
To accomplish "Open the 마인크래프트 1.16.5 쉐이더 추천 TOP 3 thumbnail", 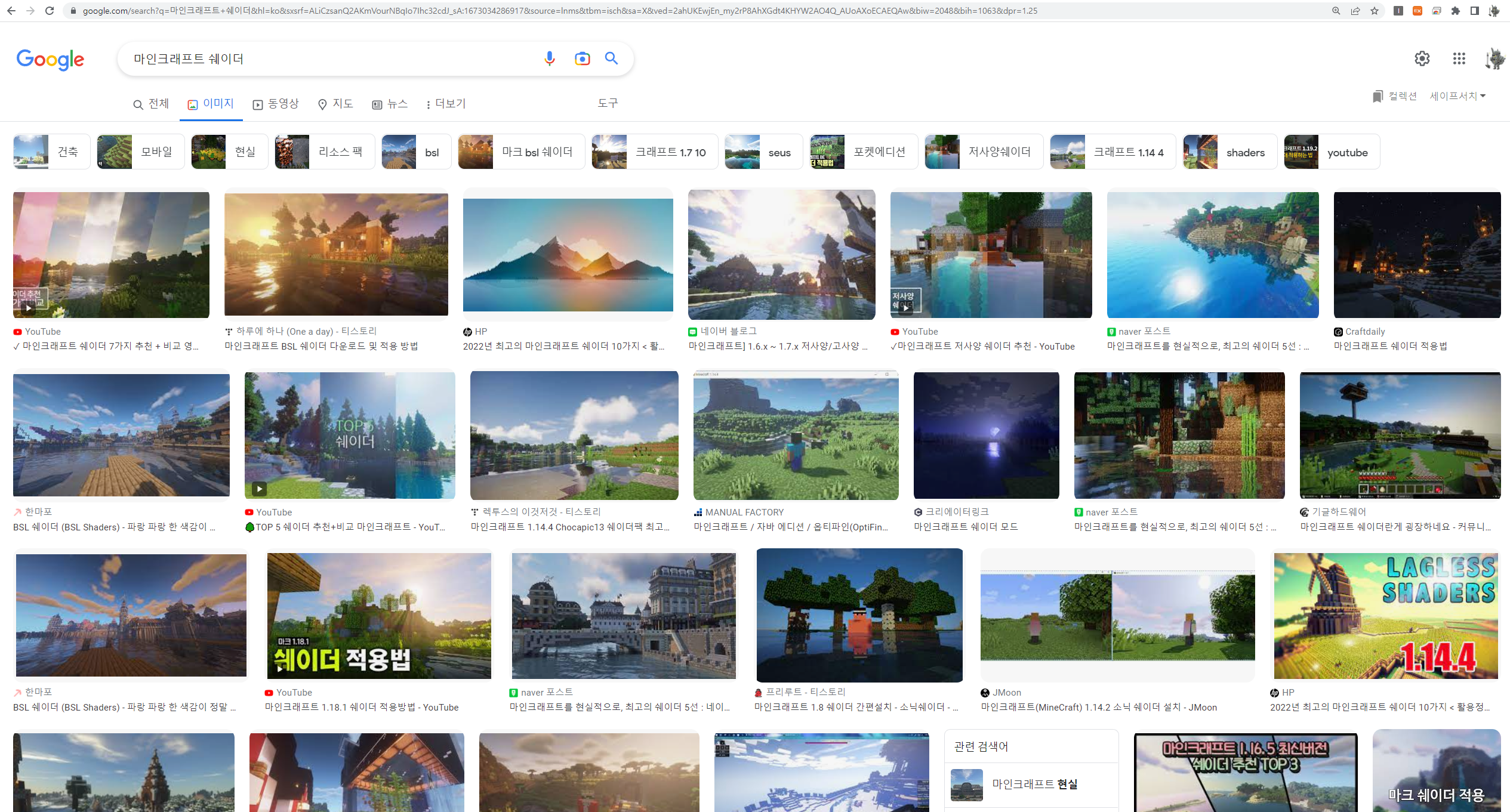I will [1245, 771].
